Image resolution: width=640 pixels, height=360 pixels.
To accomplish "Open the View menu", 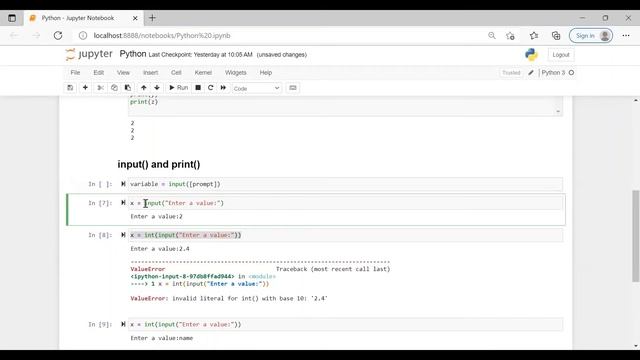I will tap(123, 73).
